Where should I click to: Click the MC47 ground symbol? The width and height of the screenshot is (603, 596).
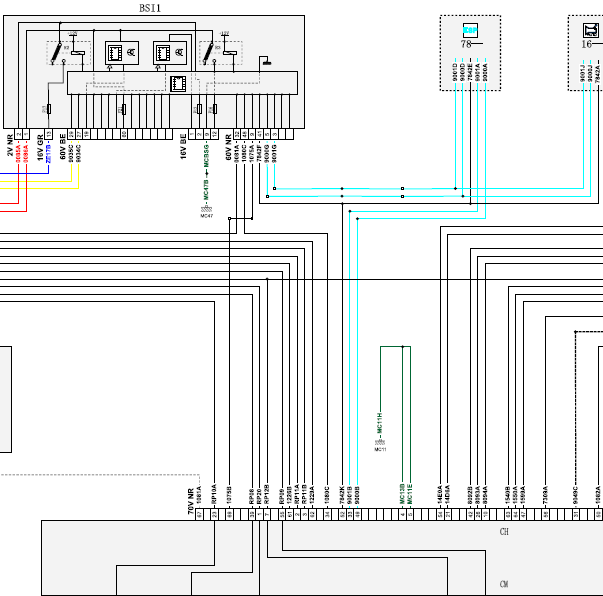click(207, 212)
